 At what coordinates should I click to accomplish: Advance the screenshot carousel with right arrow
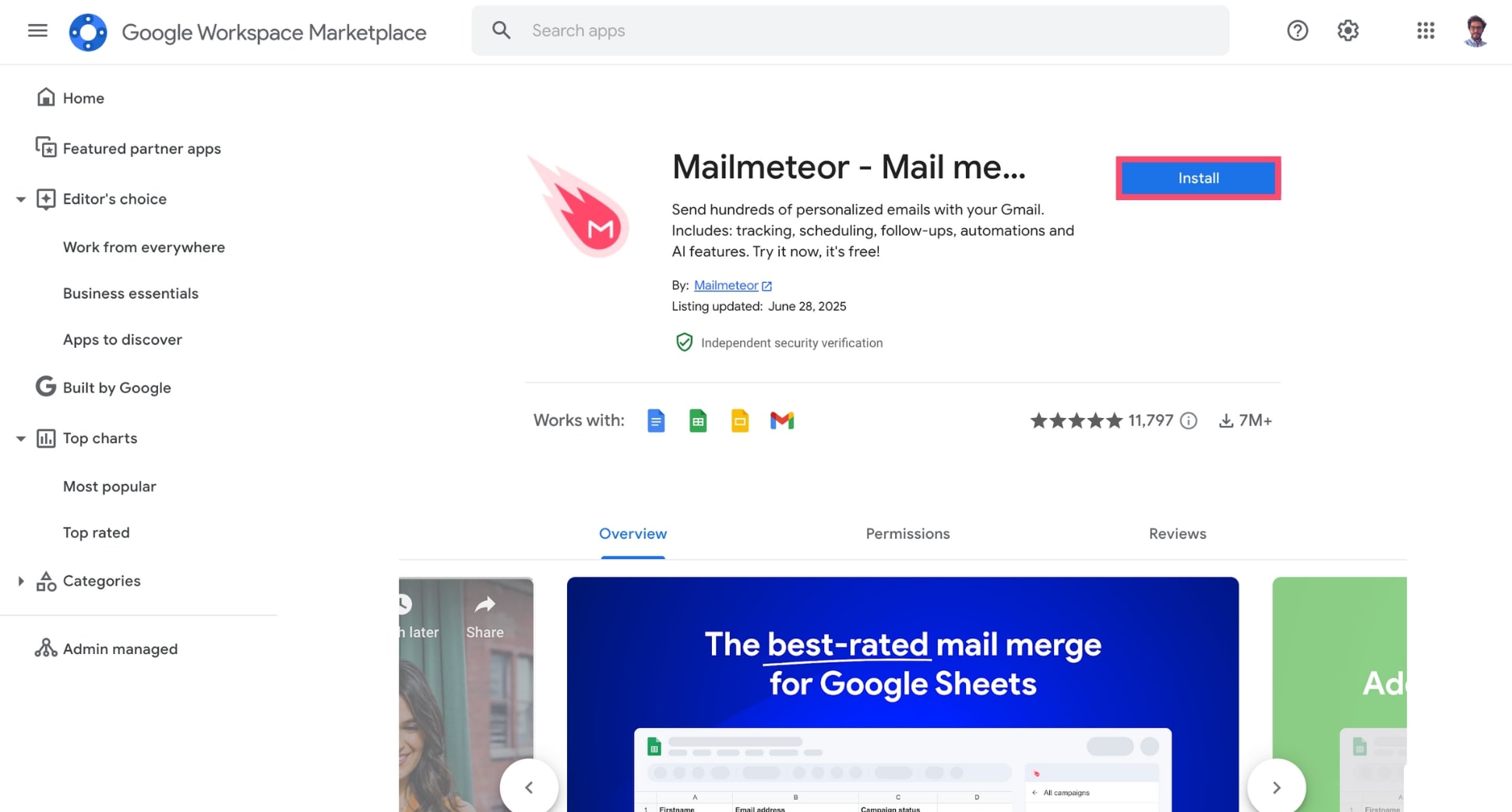tap(1276, 786)
